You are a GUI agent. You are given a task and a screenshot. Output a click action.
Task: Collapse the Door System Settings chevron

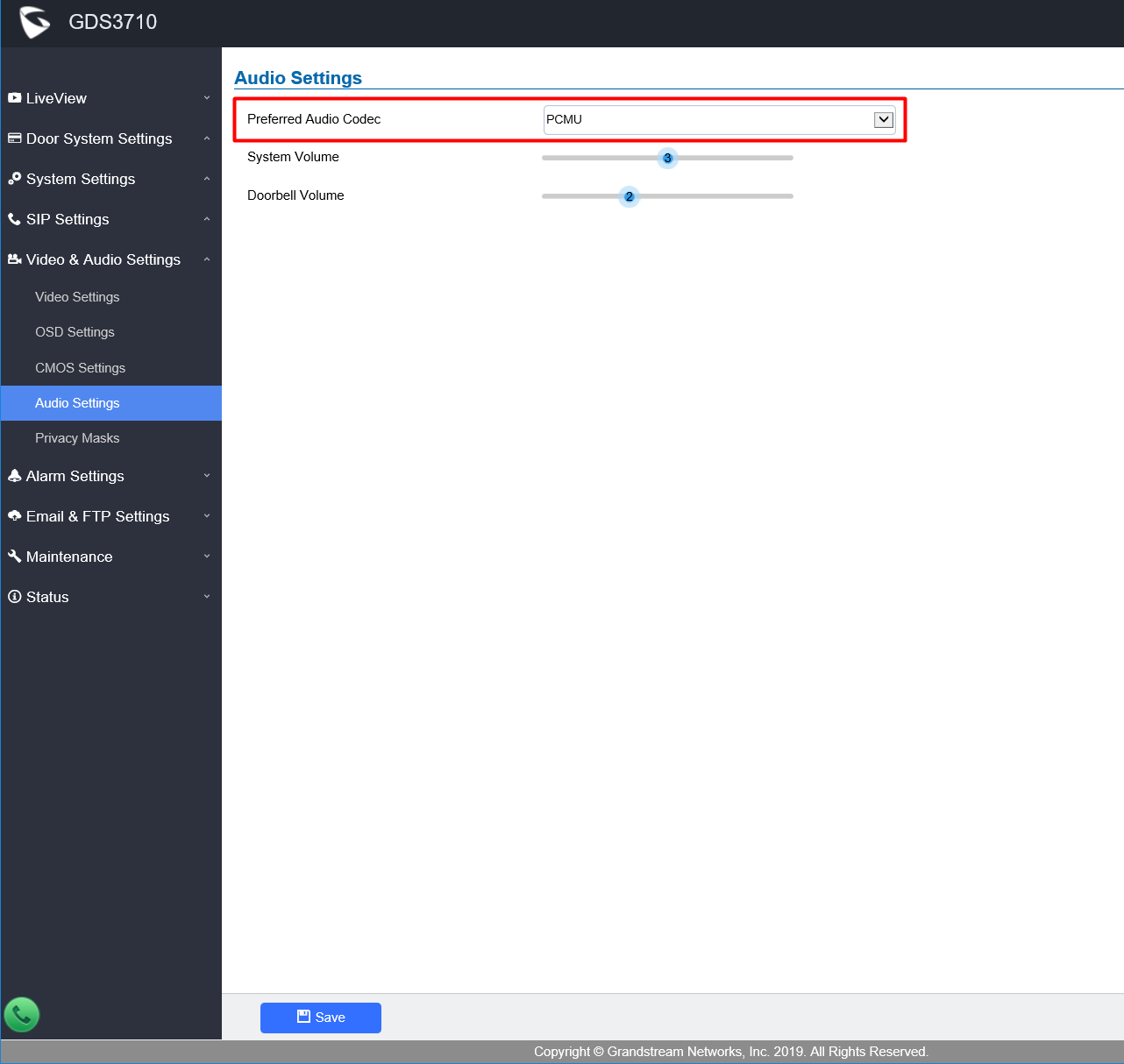(207, 138)
